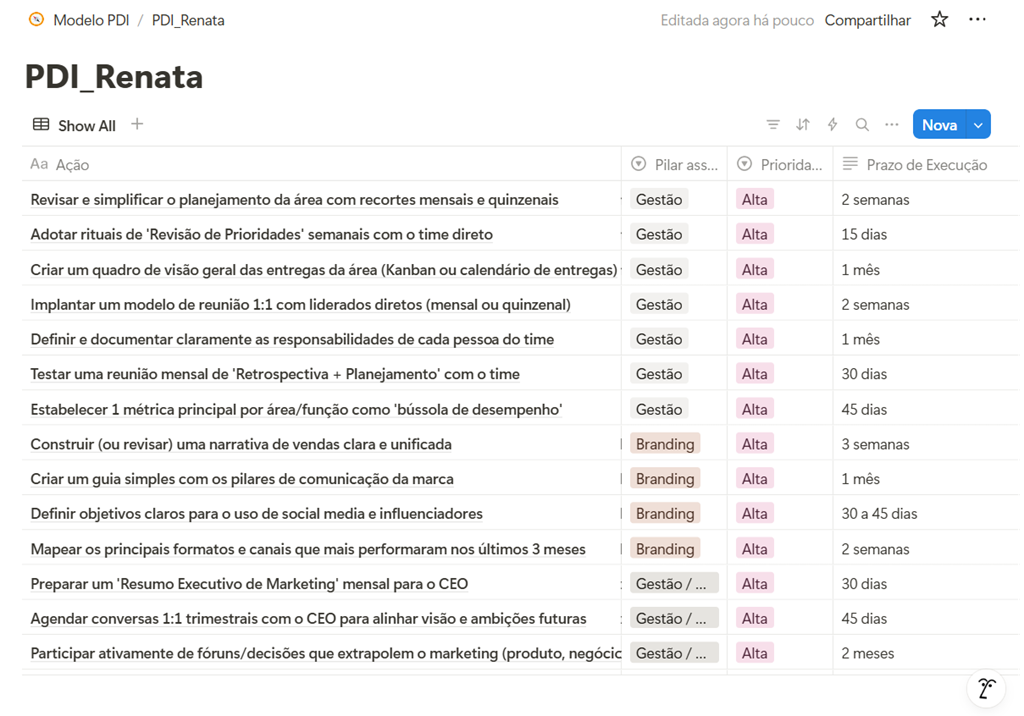The width and height of the screenshot is (1024, 716).
Task: Open row 'Criar um quadro de visão geral'
Action: [324, 269]
